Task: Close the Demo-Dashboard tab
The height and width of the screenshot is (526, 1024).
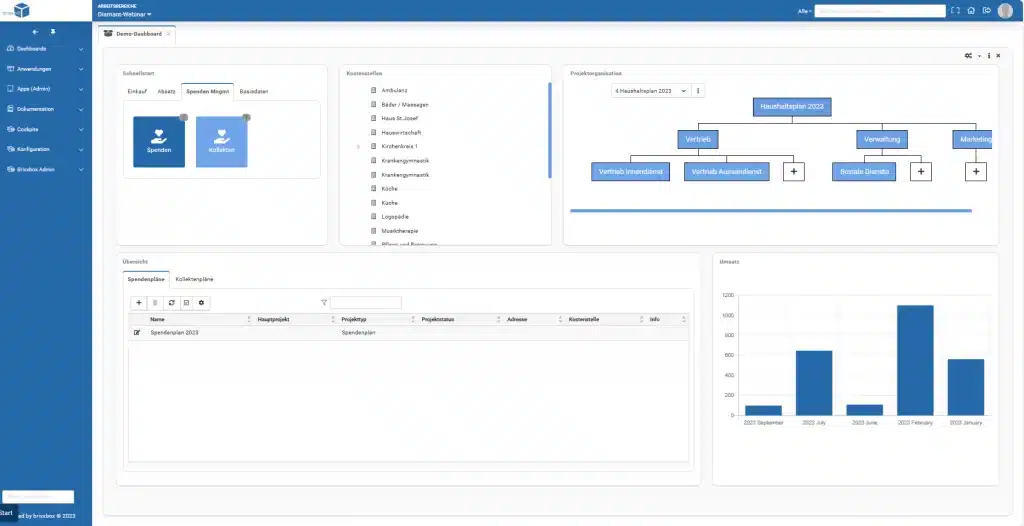Action: coord(168,34)
